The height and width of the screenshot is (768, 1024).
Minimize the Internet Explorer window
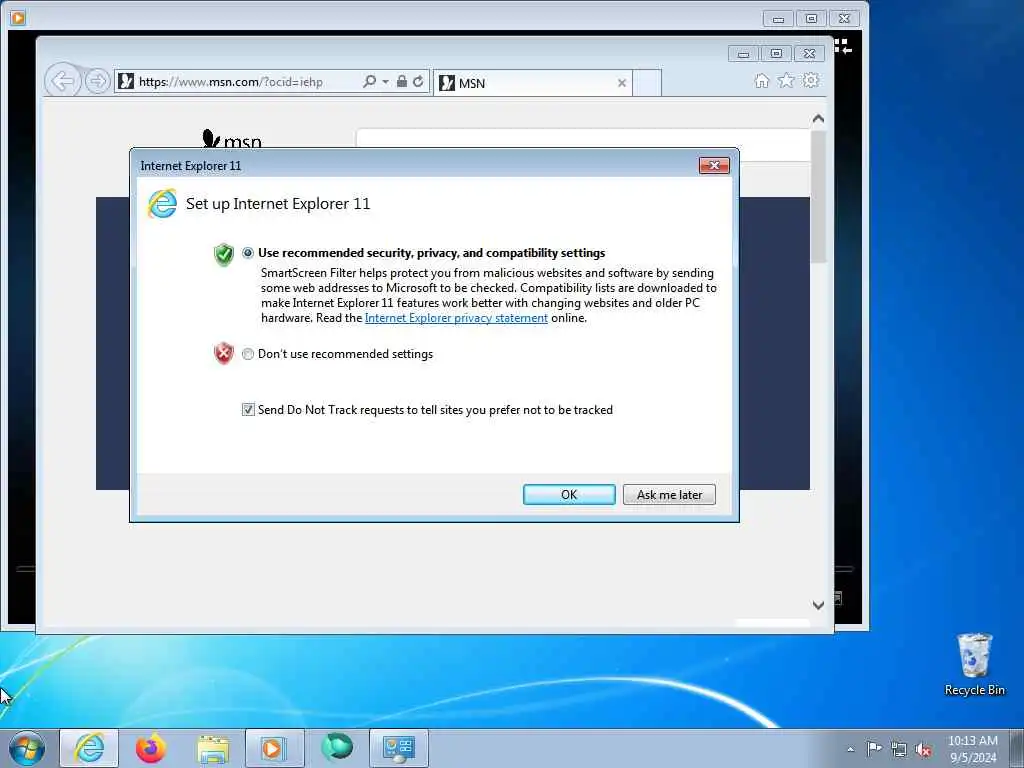click(x=743, y=54)
